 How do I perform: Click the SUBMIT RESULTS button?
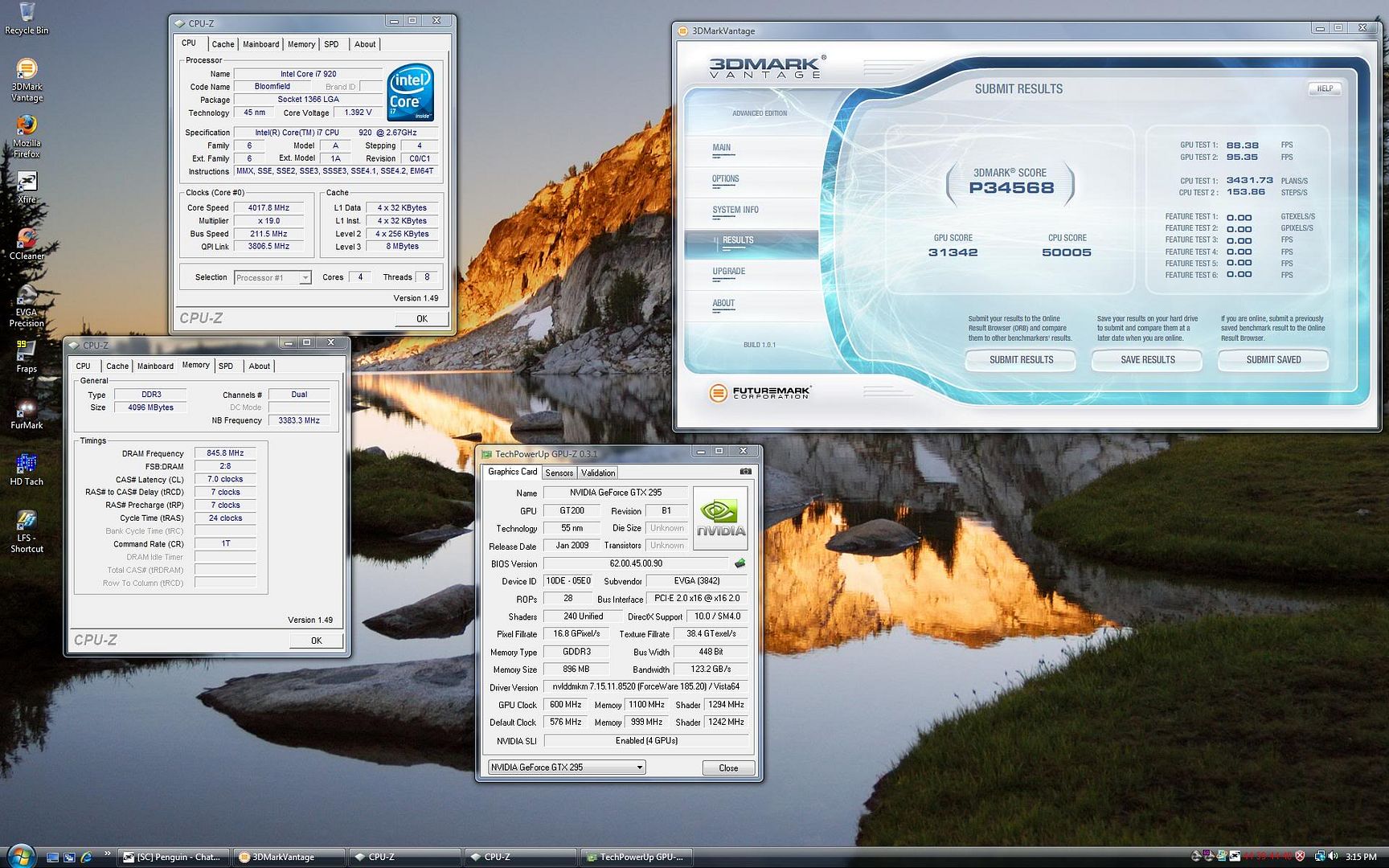click(x=1021, y=360)
